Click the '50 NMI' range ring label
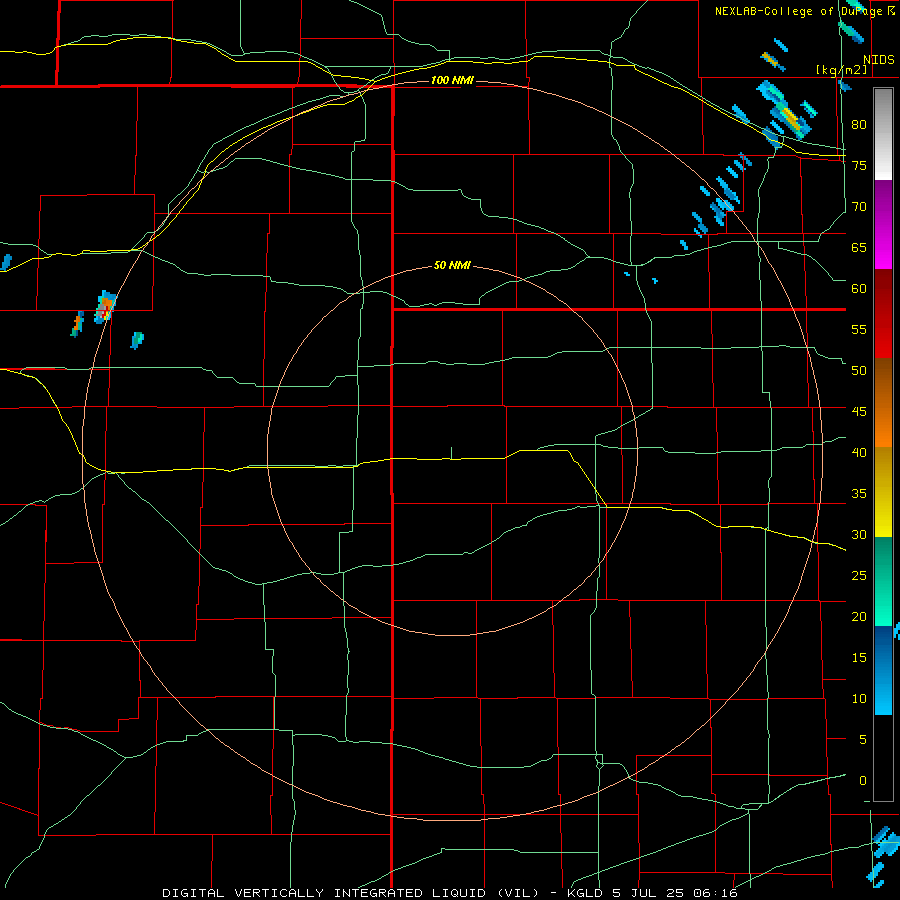 tap(452, 265)
